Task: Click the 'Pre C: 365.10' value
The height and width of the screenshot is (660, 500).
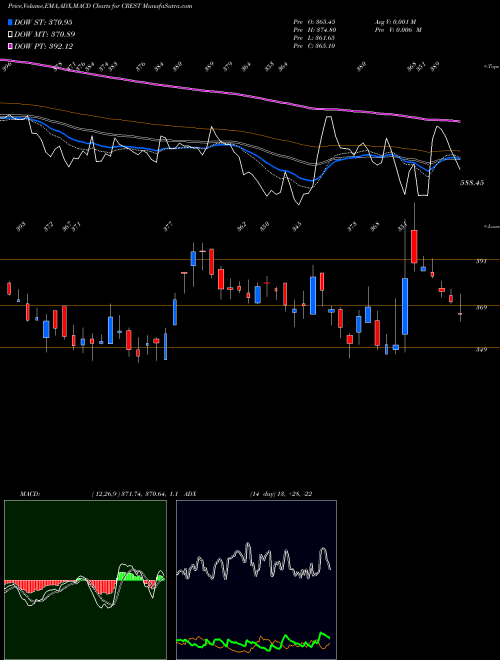Action: 314,46
